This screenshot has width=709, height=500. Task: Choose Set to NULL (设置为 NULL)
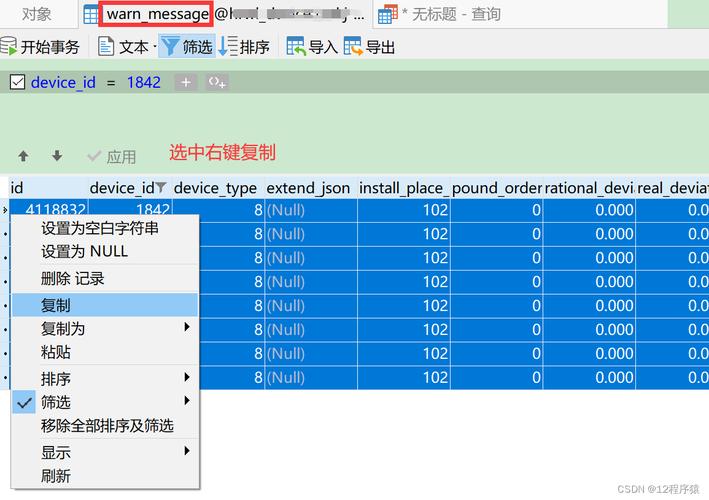coord(105,251)
